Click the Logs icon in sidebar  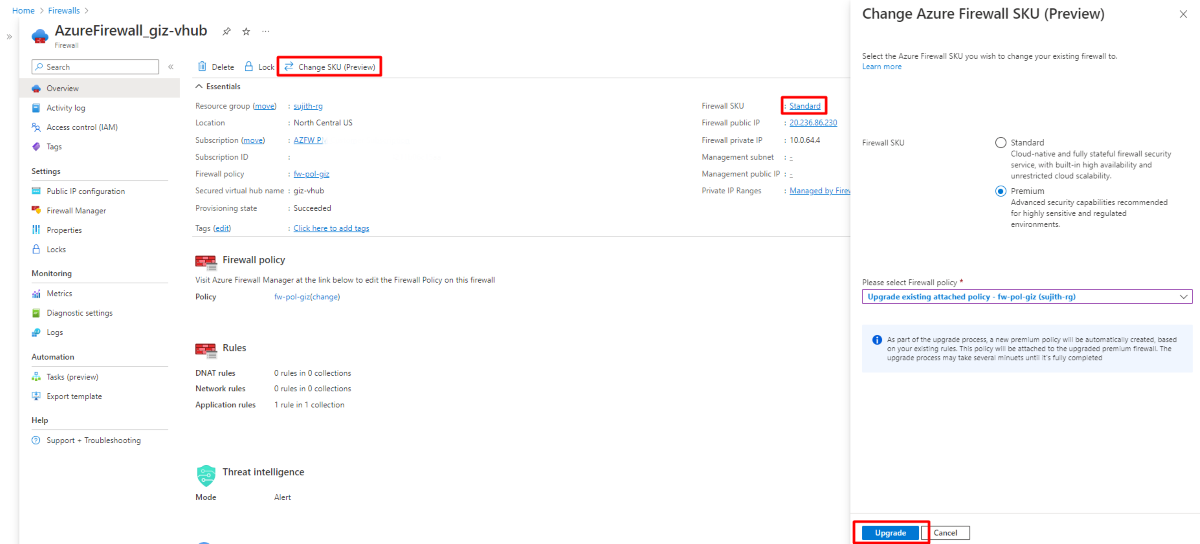pyautogui.click(x=37, y=332)
